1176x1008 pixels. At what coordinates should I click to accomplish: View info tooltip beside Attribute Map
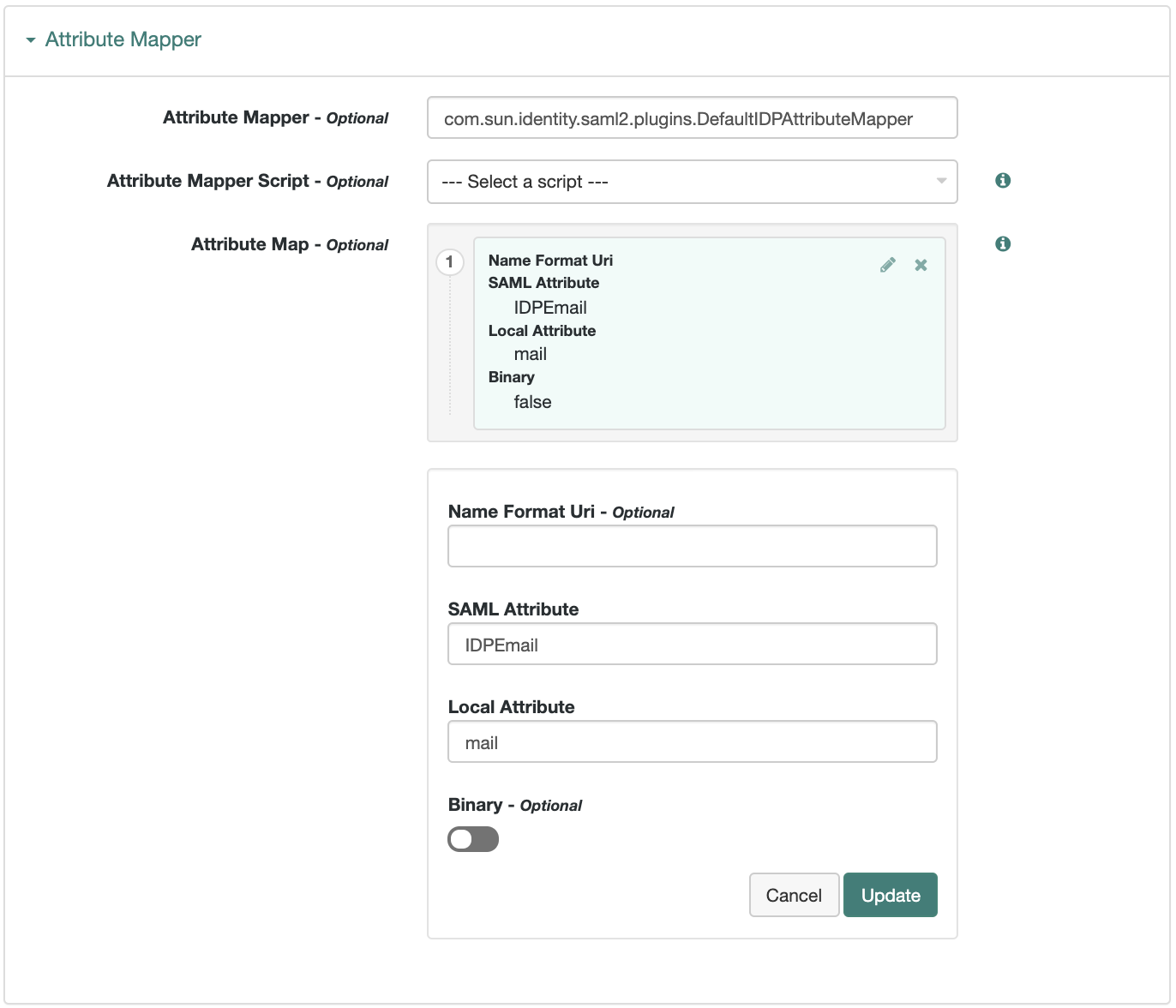(x=1002, y=243)
